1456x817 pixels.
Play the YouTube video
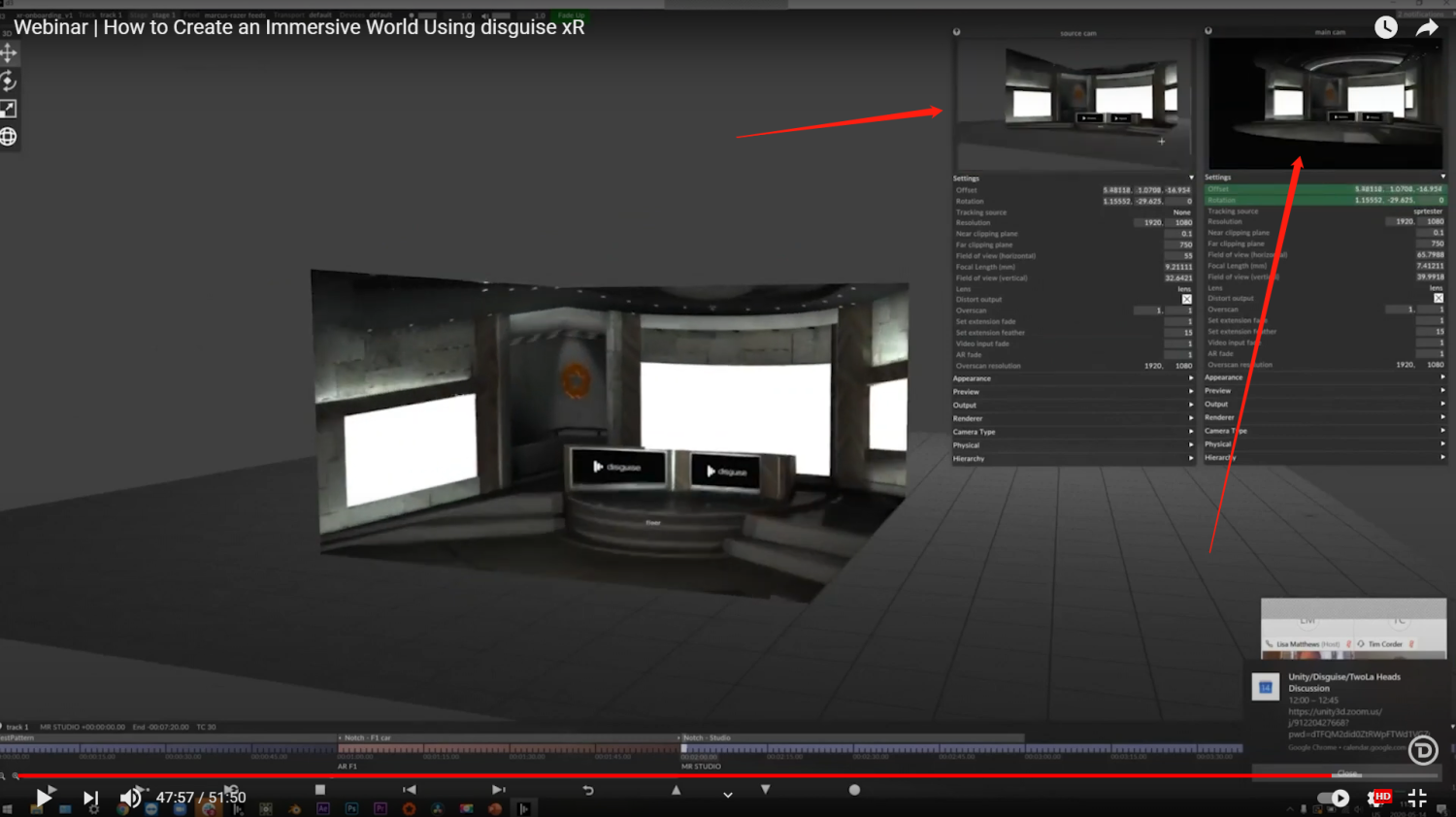(44, 798)
